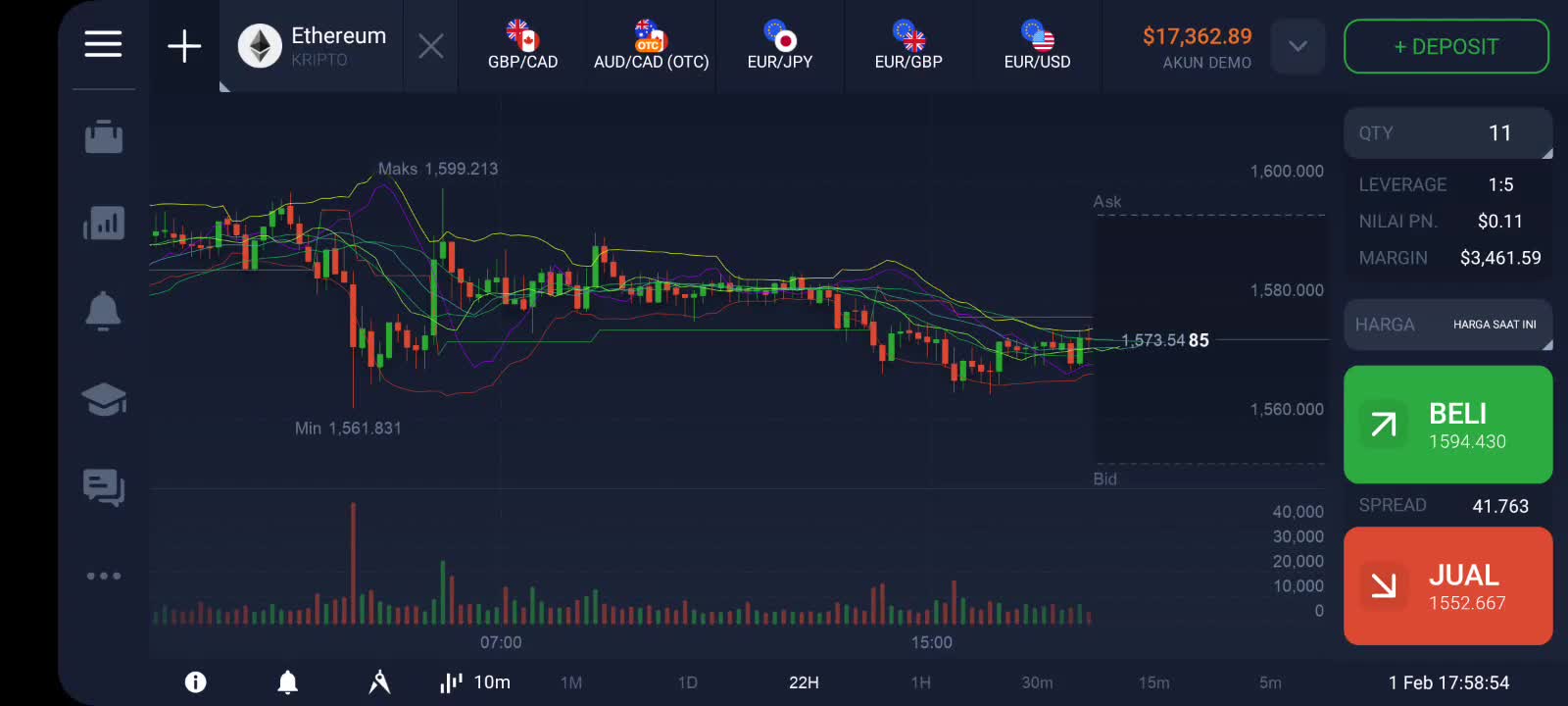Select 5m timeframe

[x=1270, y=682]
